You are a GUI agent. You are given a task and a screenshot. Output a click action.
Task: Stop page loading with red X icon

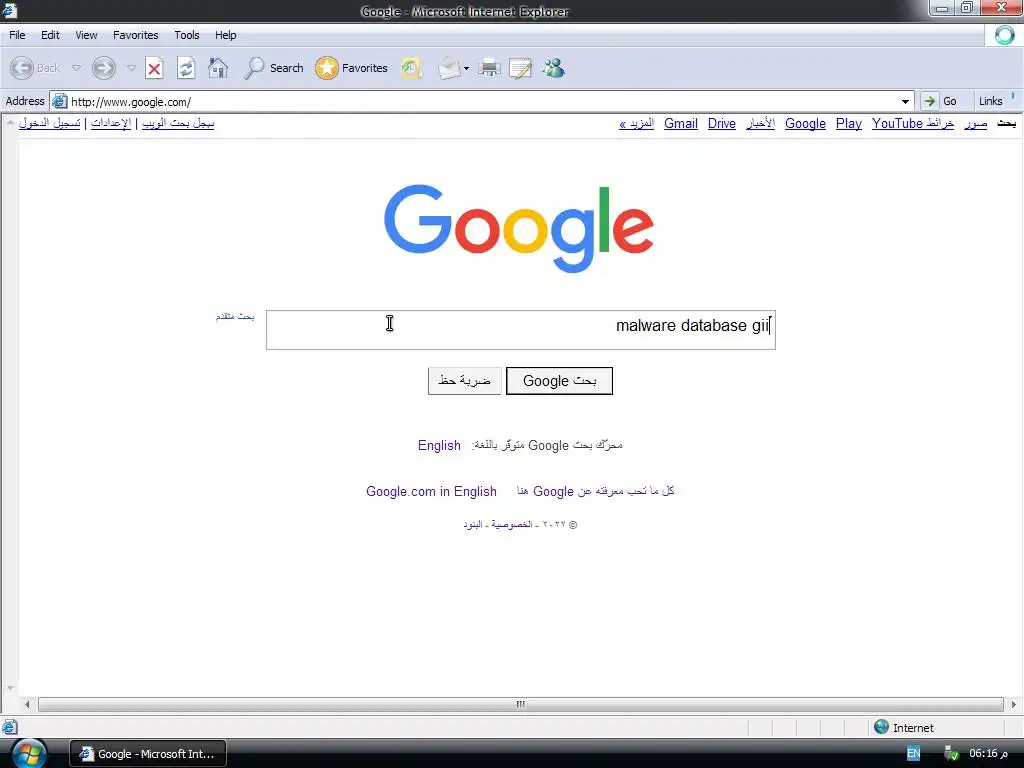[154, 68]
